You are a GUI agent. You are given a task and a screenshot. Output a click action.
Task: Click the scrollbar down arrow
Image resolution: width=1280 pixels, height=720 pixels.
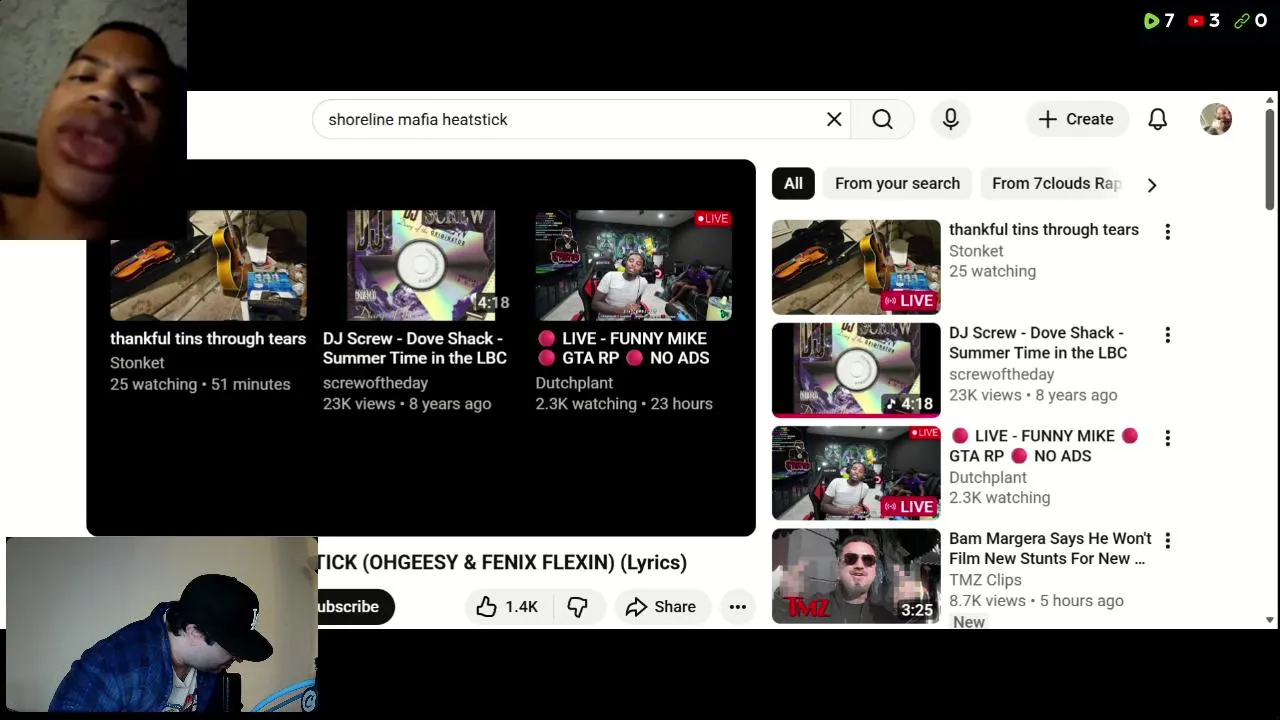click(x=1271, y=620)
